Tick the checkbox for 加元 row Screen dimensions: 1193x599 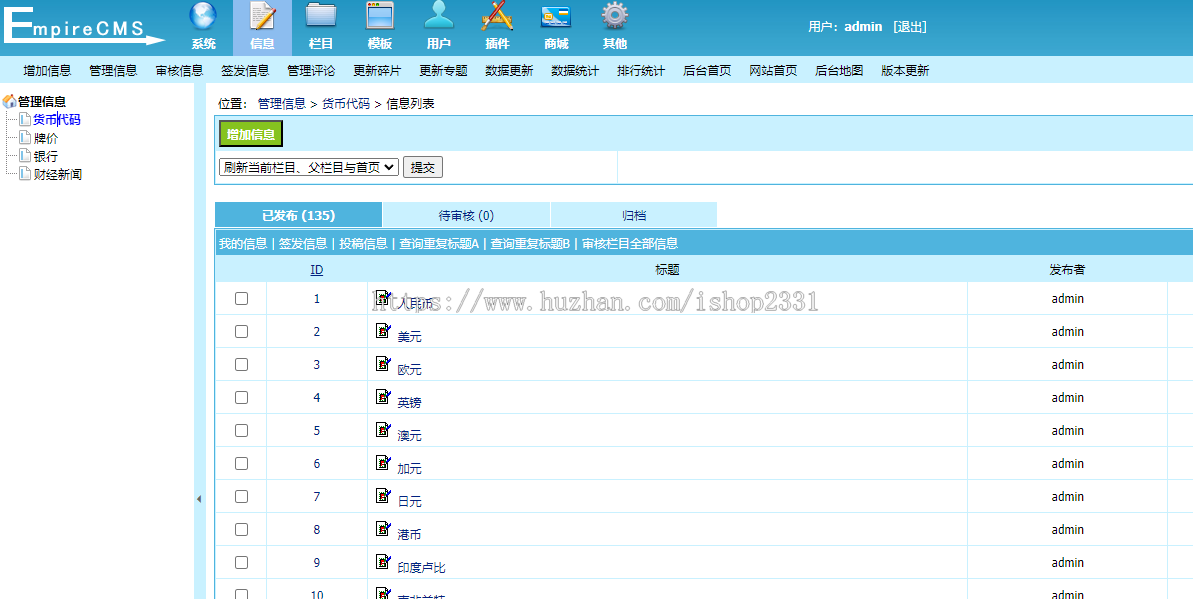(241, 464)
